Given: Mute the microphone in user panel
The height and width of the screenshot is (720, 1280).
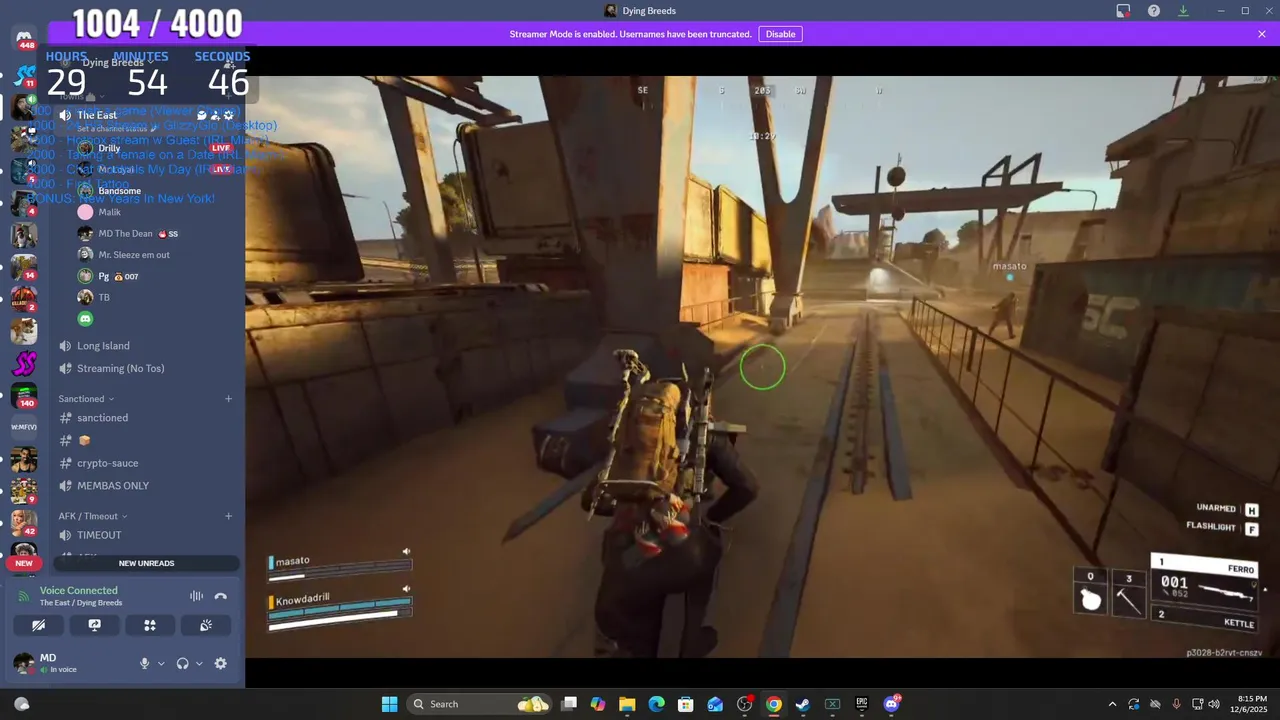Looking at the screenshot, I should coord(144,663).
